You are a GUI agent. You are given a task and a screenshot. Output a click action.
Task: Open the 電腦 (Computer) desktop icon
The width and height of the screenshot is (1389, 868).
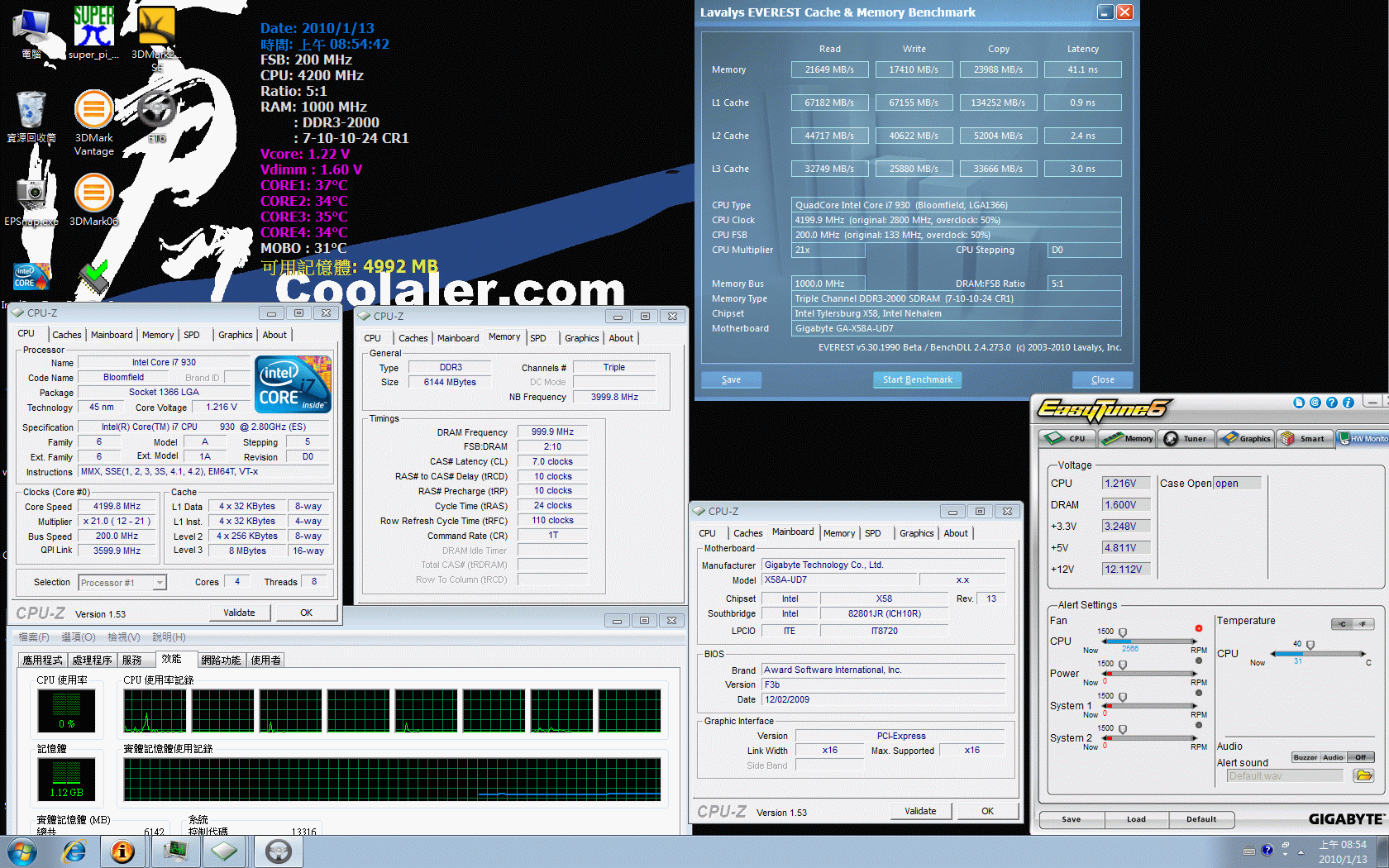click(31, 33)
